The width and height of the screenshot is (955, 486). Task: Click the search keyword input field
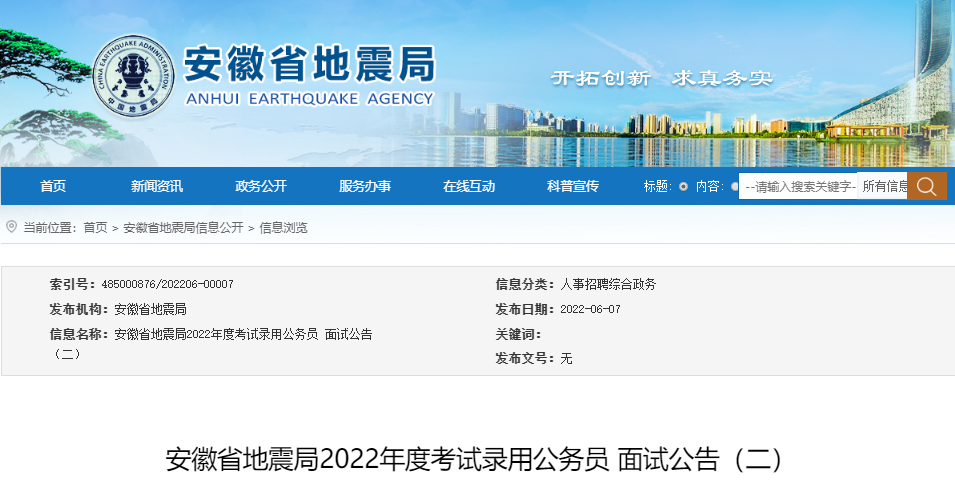798,186
